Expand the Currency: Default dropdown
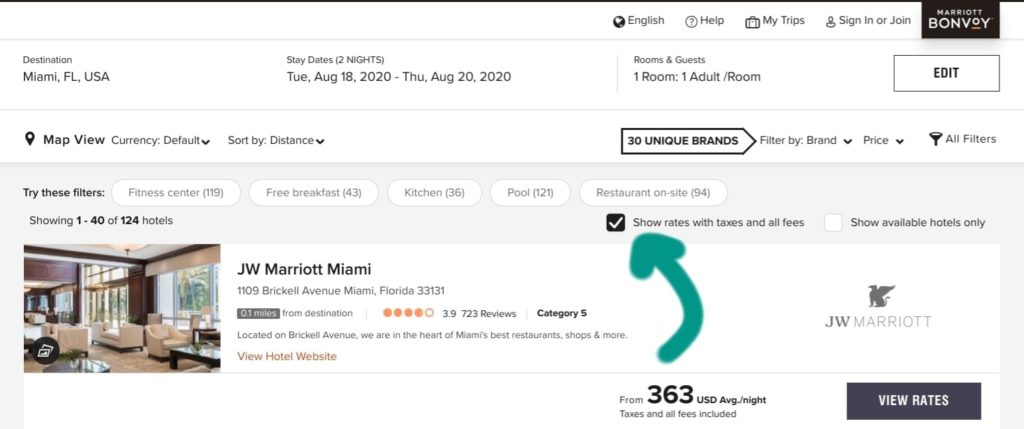This screenshot has height=429, width=1024. (x=160, y=141)
